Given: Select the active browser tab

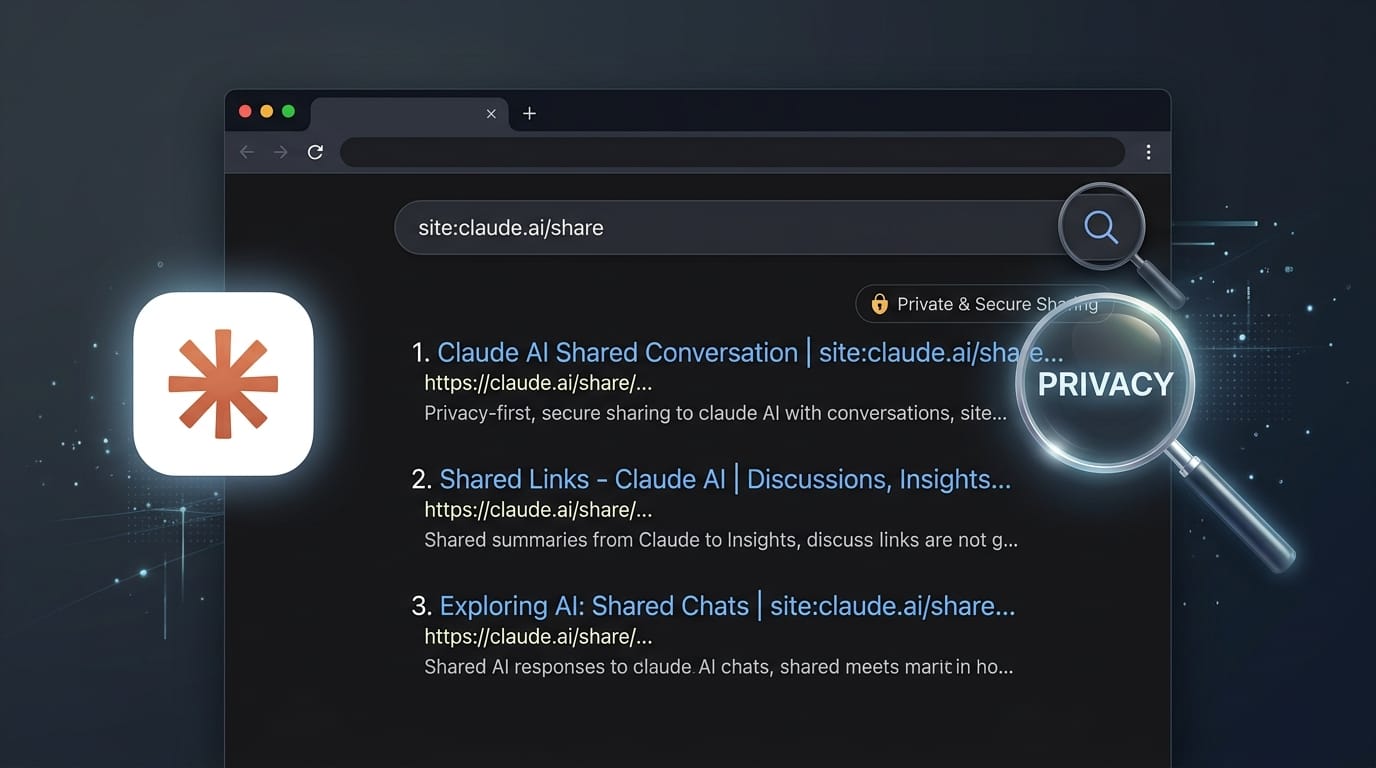Looking at the screenshot, I should click(410, 114).
